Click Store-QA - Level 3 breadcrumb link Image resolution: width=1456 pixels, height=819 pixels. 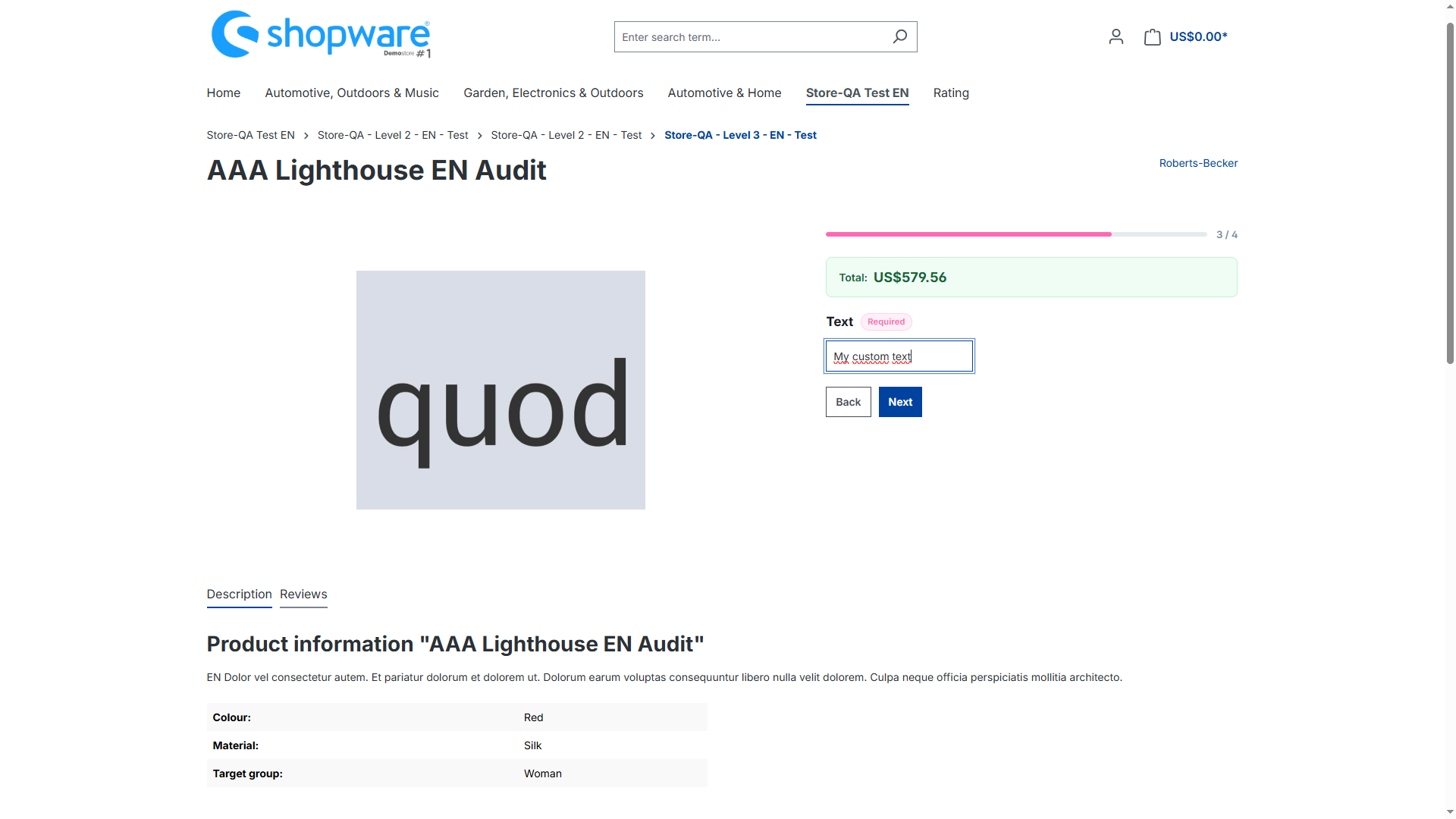(740, 135)
